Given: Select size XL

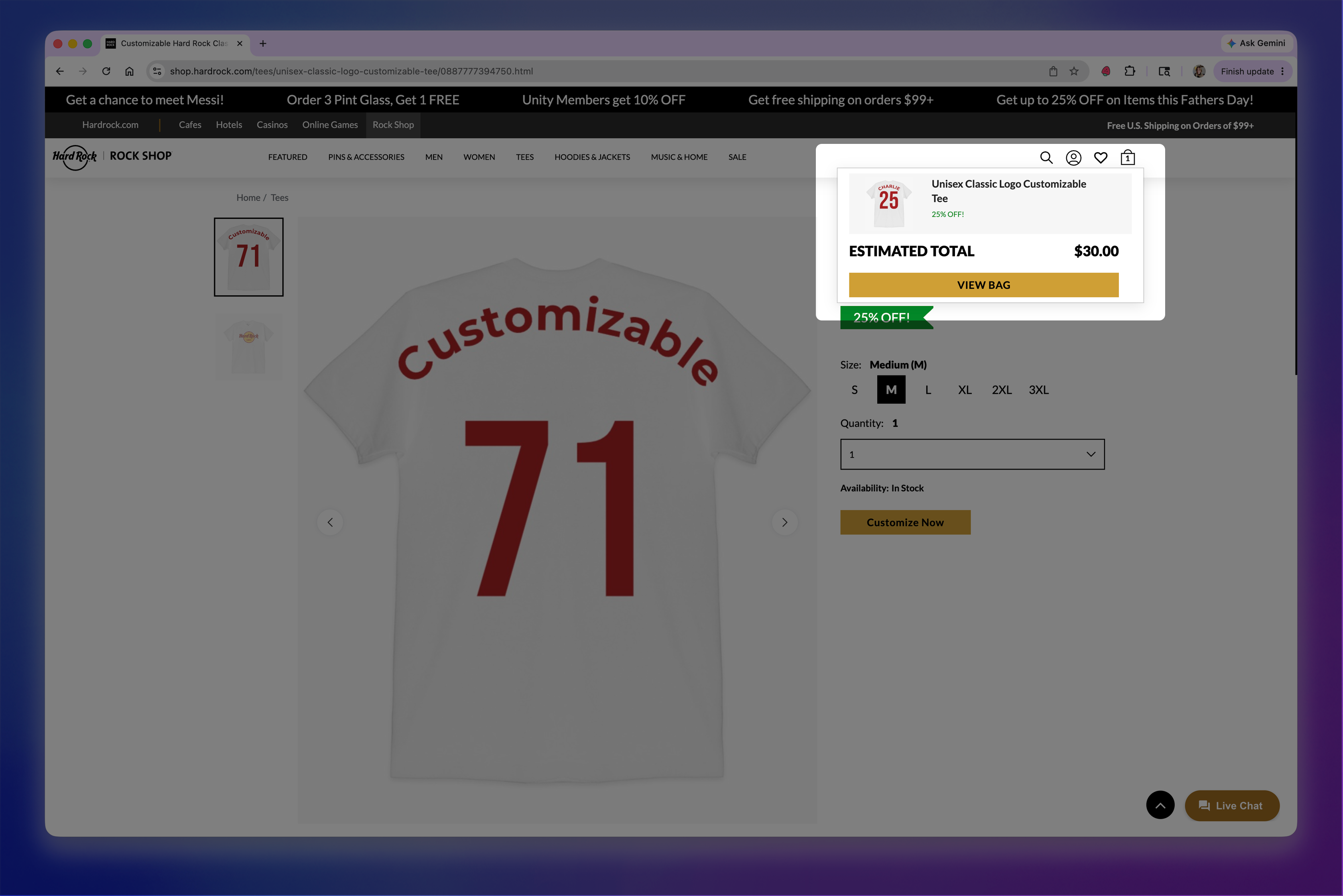Looking at the screenshot, I should pyautogui.click(x=965, y=390).
